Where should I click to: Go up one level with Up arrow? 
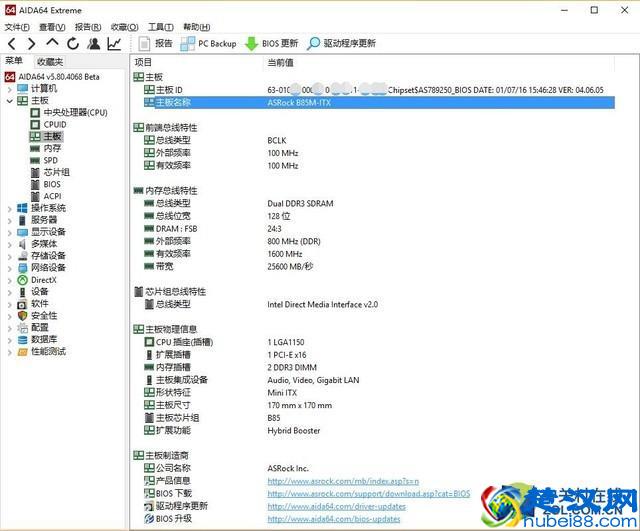click(x=52, y=43)
